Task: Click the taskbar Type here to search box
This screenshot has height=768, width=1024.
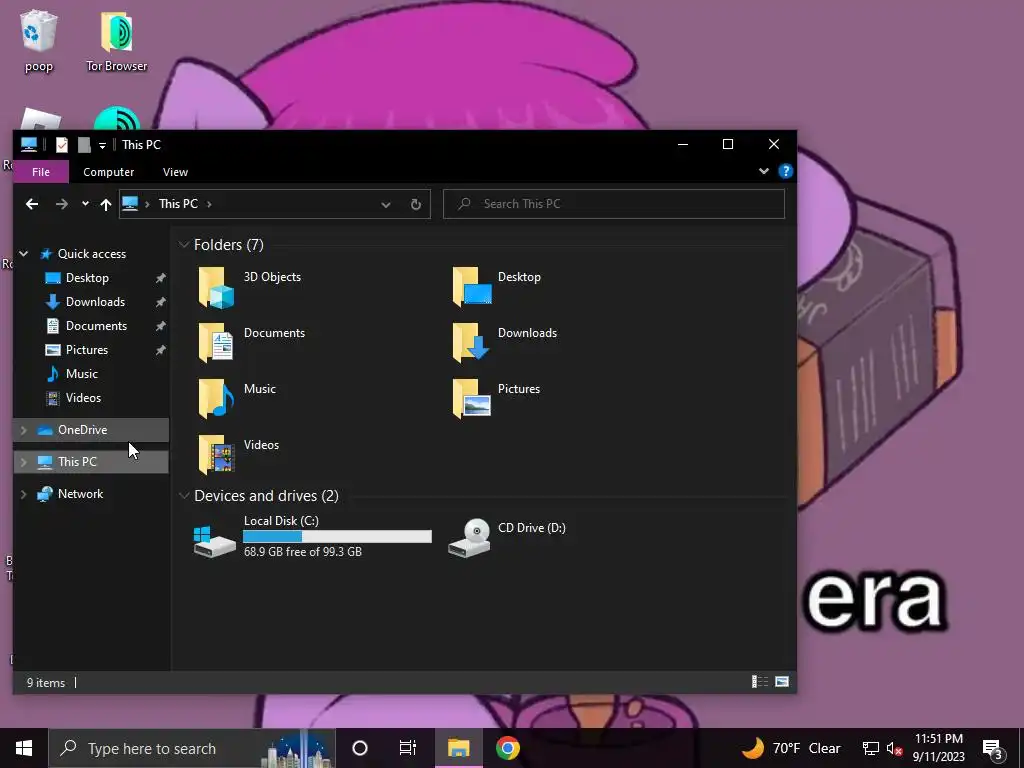Action: (192, 748)
